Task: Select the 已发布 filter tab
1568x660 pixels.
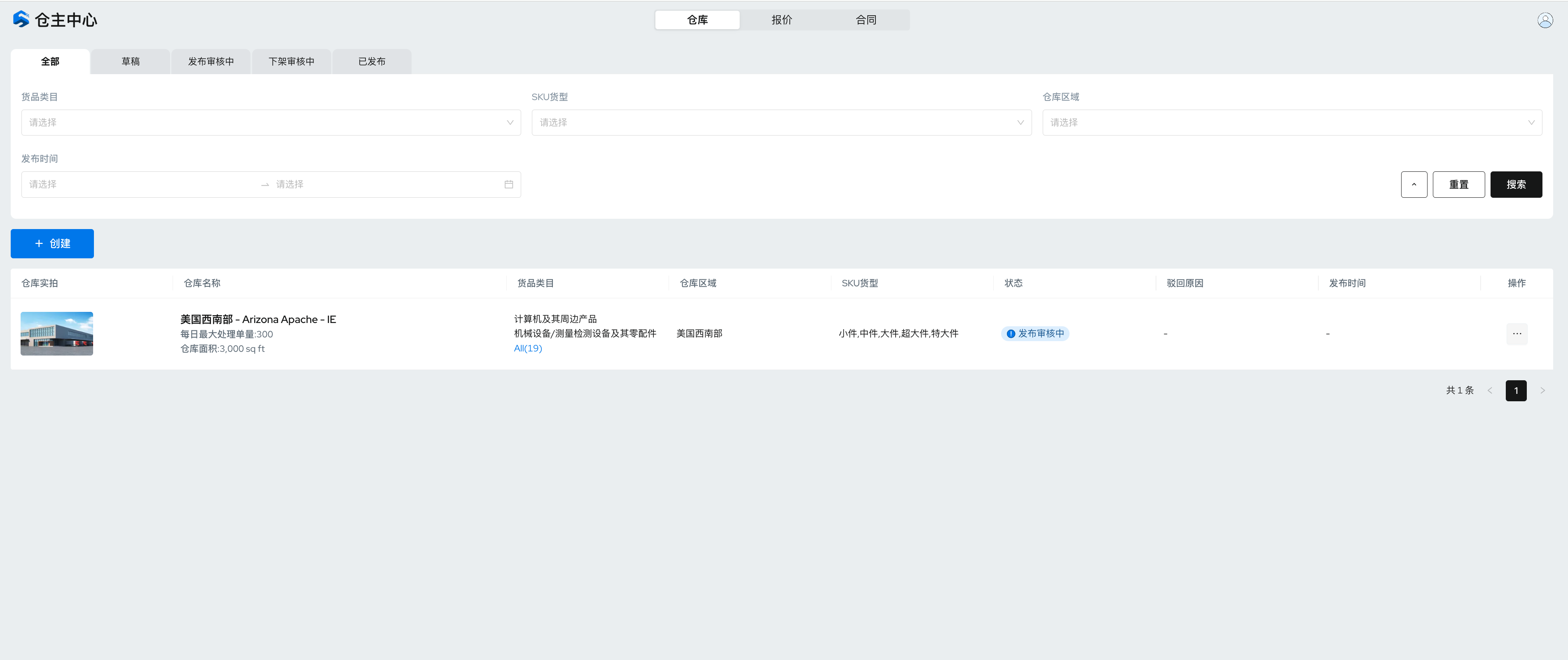Action: (x=371, y=61)
